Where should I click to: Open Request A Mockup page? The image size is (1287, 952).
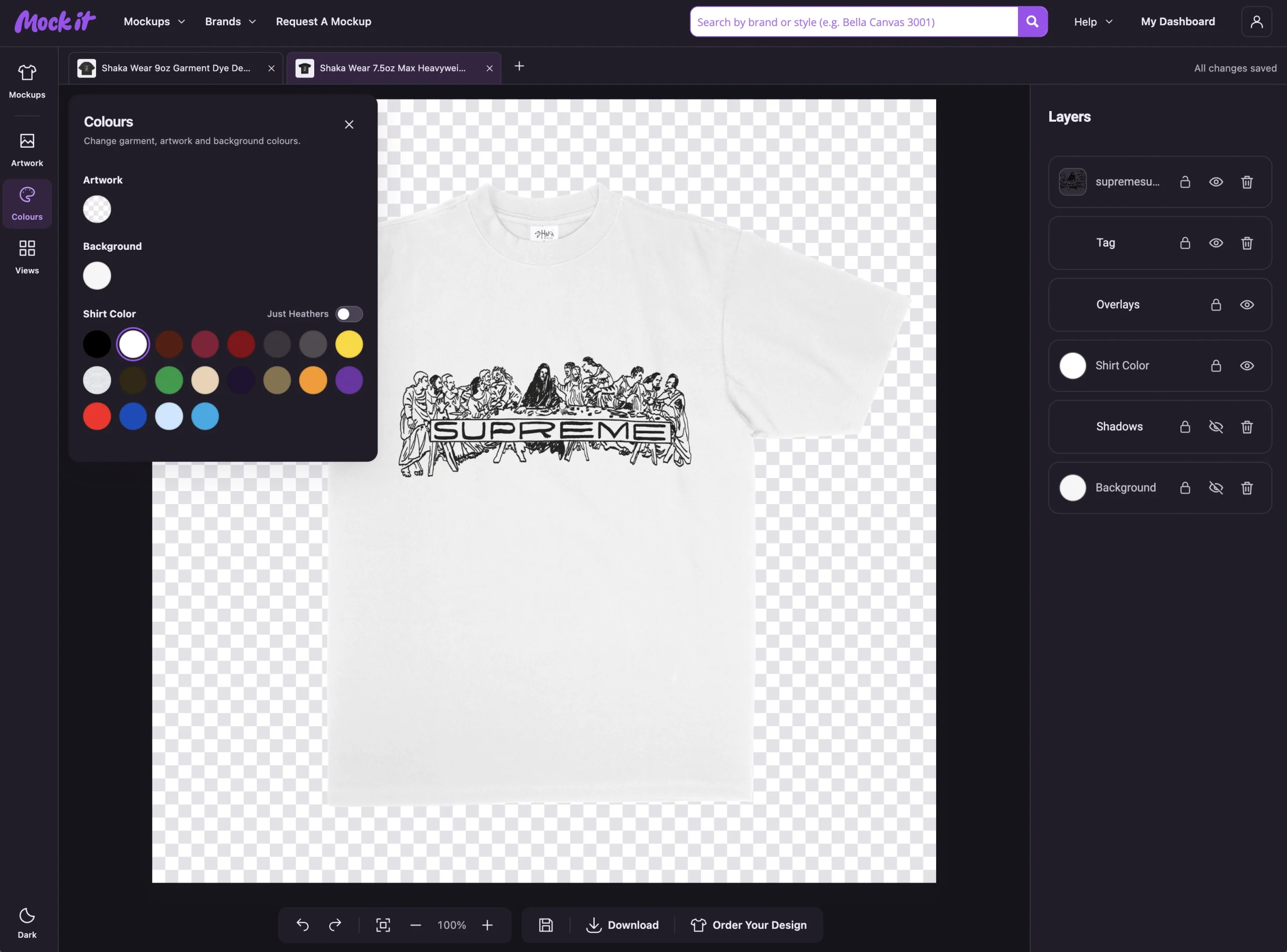click(323, 22)
